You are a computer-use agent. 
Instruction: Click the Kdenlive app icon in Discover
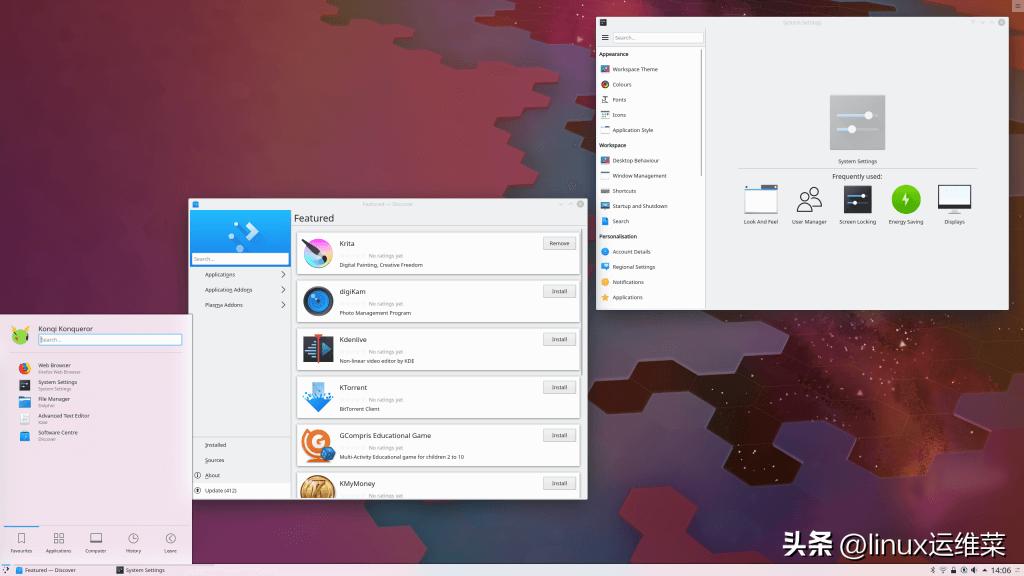point(317,349)
